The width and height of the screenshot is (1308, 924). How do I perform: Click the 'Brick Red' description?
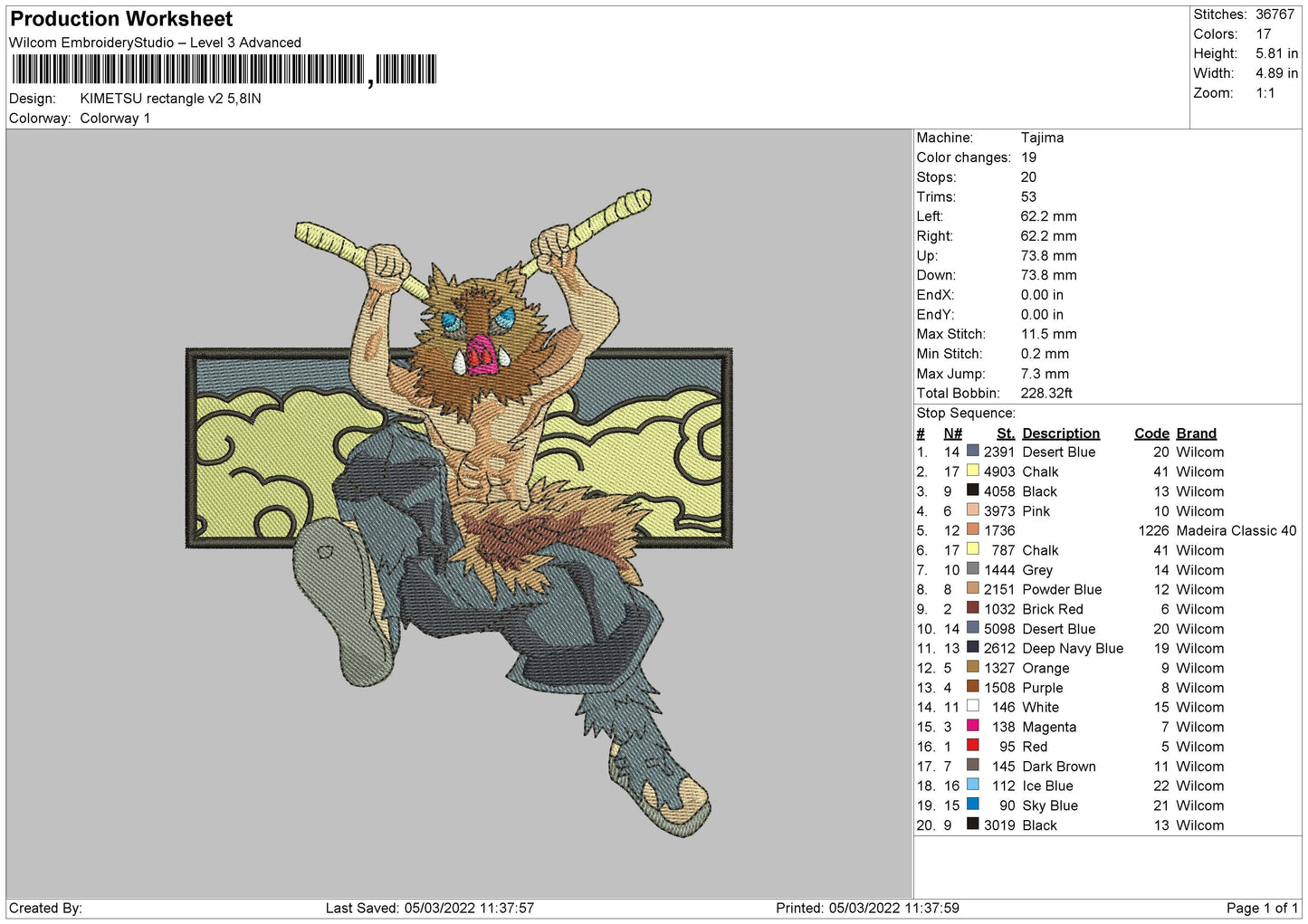click(x=1053, y=609)
